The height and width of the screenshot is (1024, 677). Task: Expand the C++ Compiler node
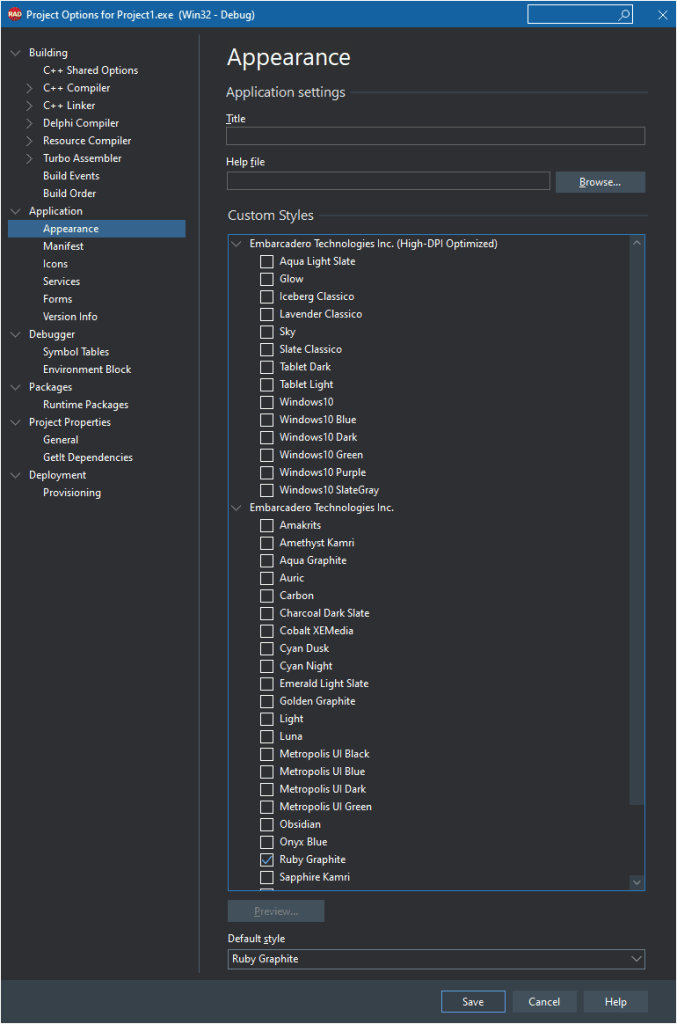coord(29,88)
